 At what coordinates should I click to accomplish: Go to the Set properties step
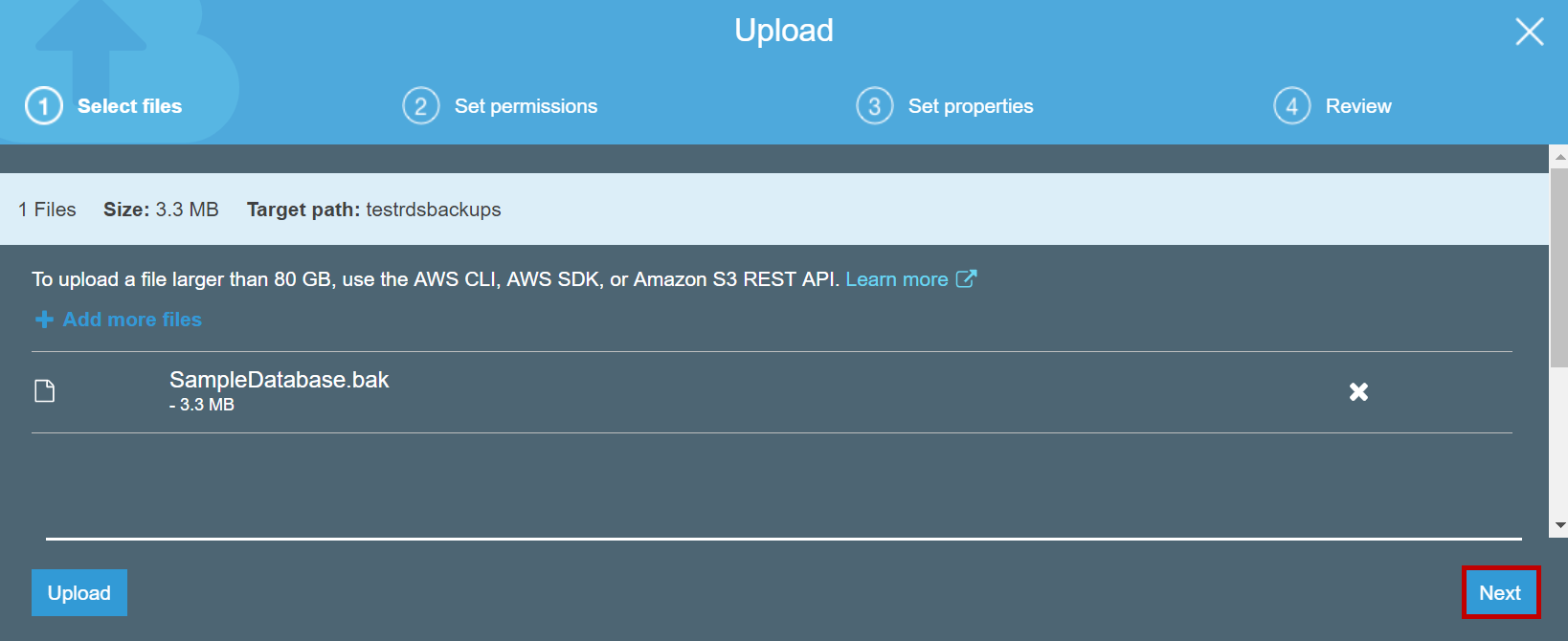tap(970, 106)
